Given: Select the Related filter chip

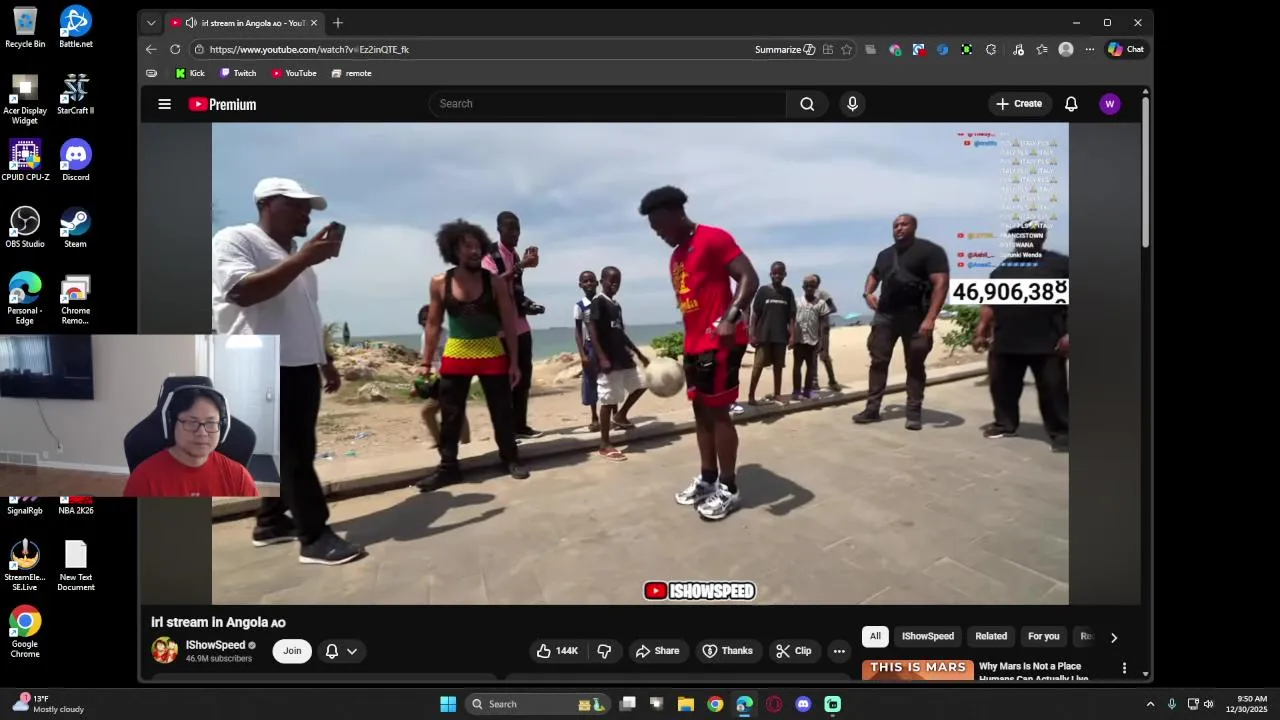Looking at the screenshot, I should (991, 636).
